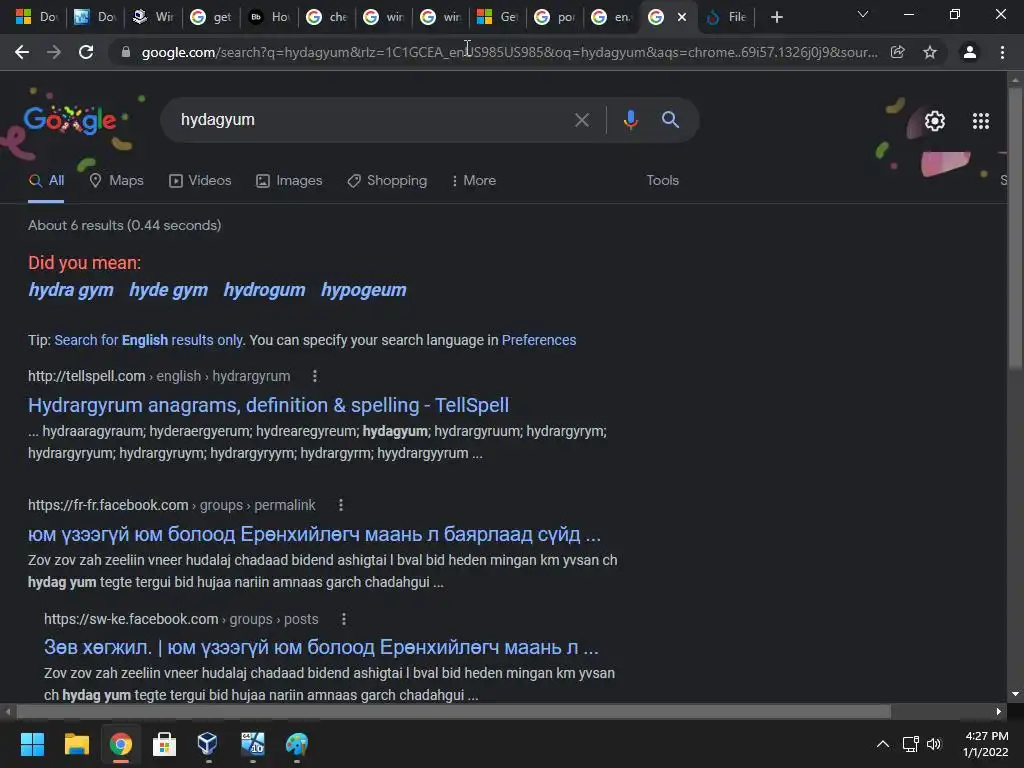
Task: Select the All results tab
Action: [46, 181]
